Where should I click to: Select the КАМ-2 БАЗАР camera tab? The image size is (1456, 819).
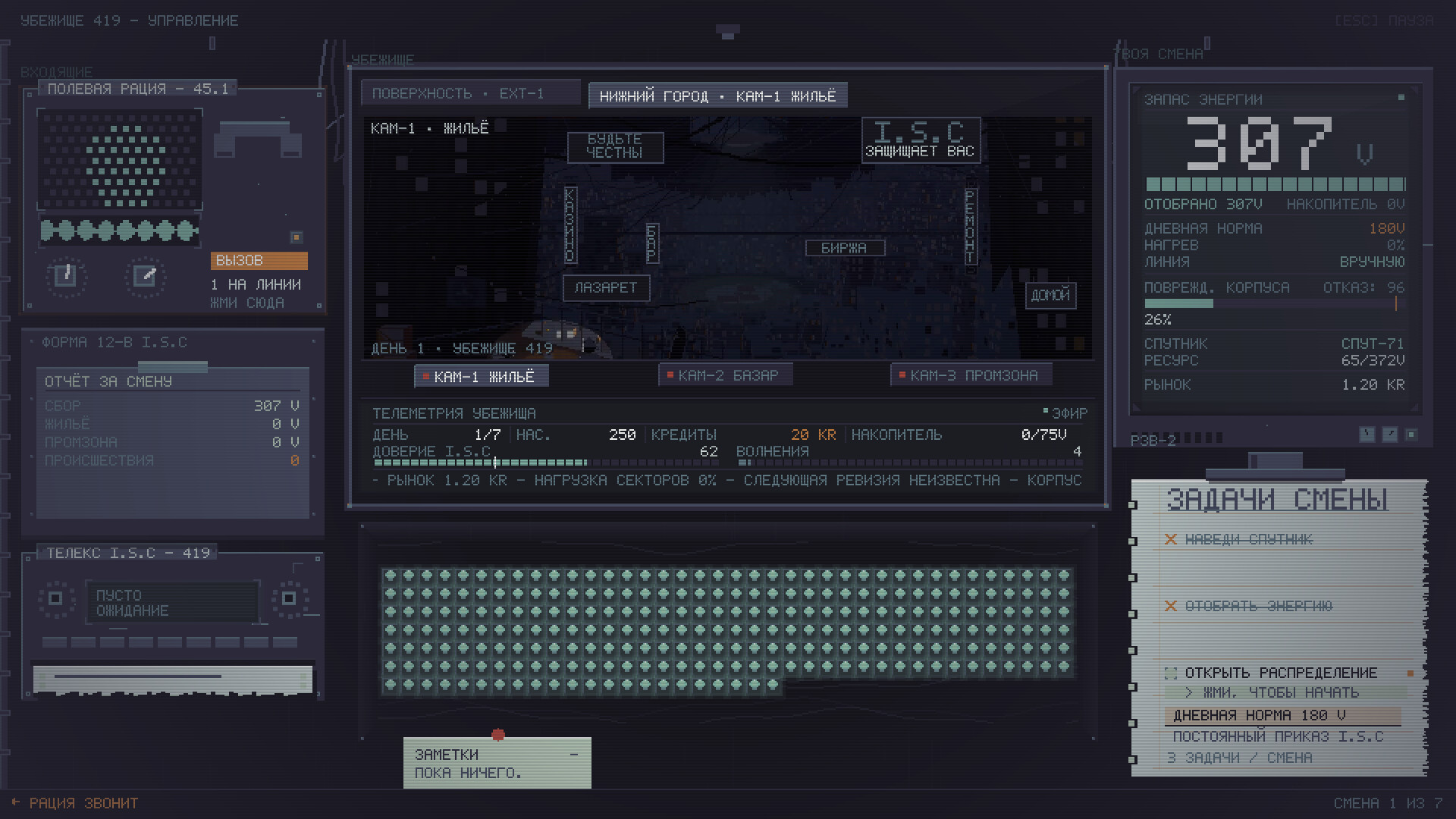coord(726,375)
